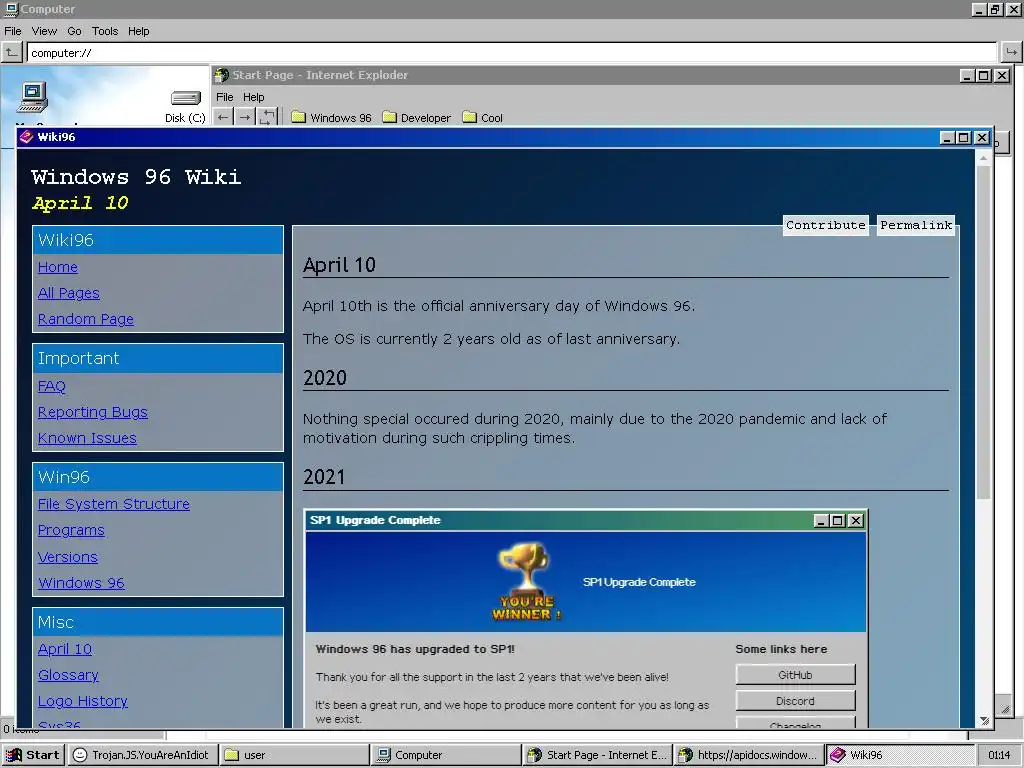Click Internet Exploder back arrow
The width and height of the screenshot is (1024, 768).
click(223, 118)
